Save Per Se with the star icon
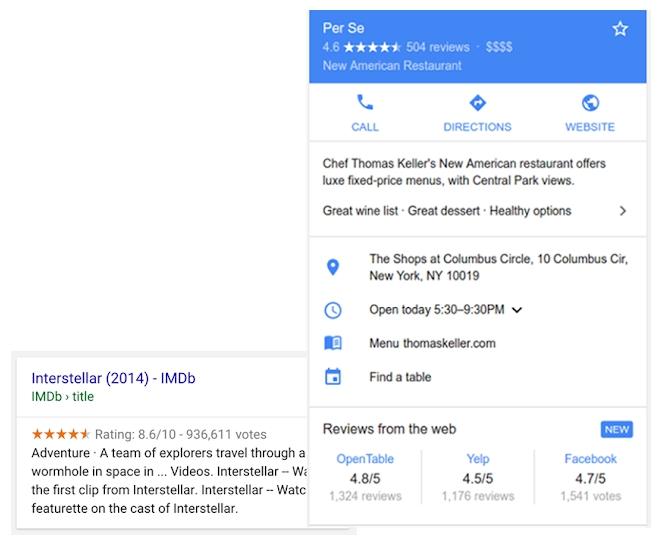 point(620,29)
